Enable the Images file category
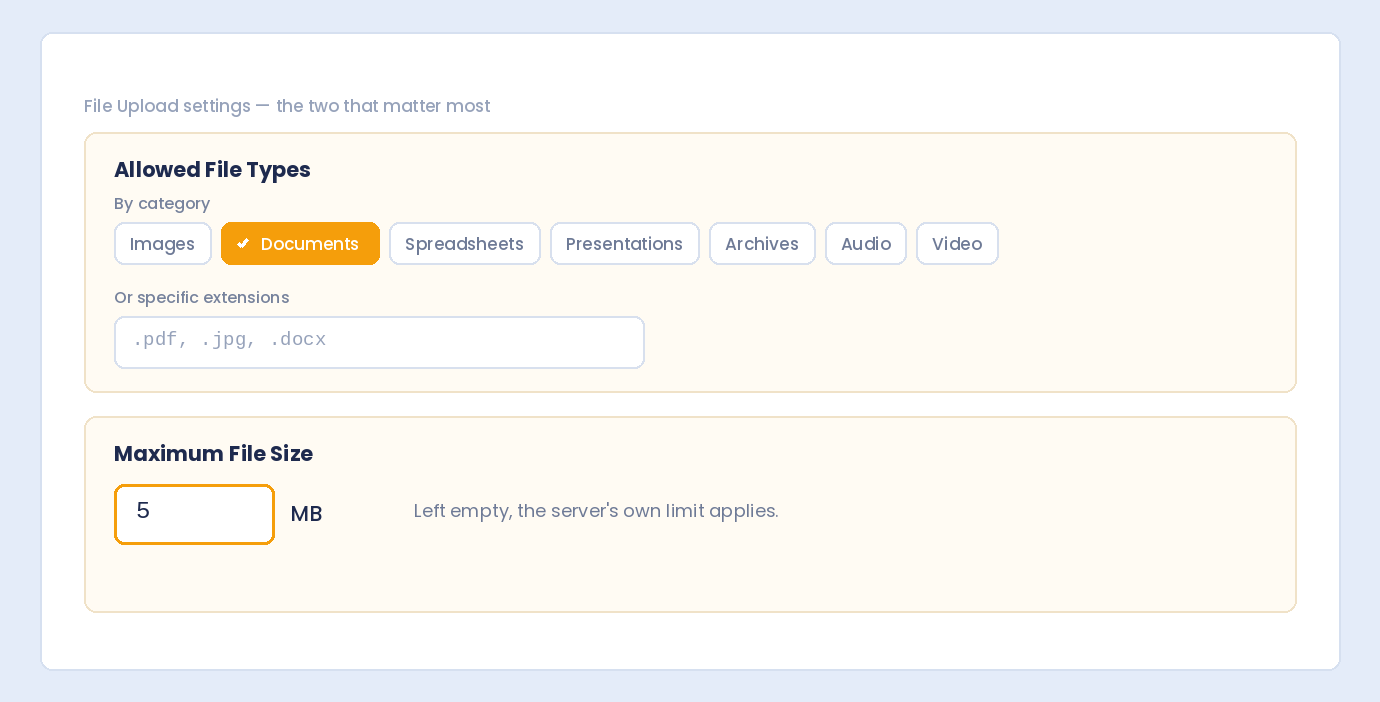 tap(163, 244)
